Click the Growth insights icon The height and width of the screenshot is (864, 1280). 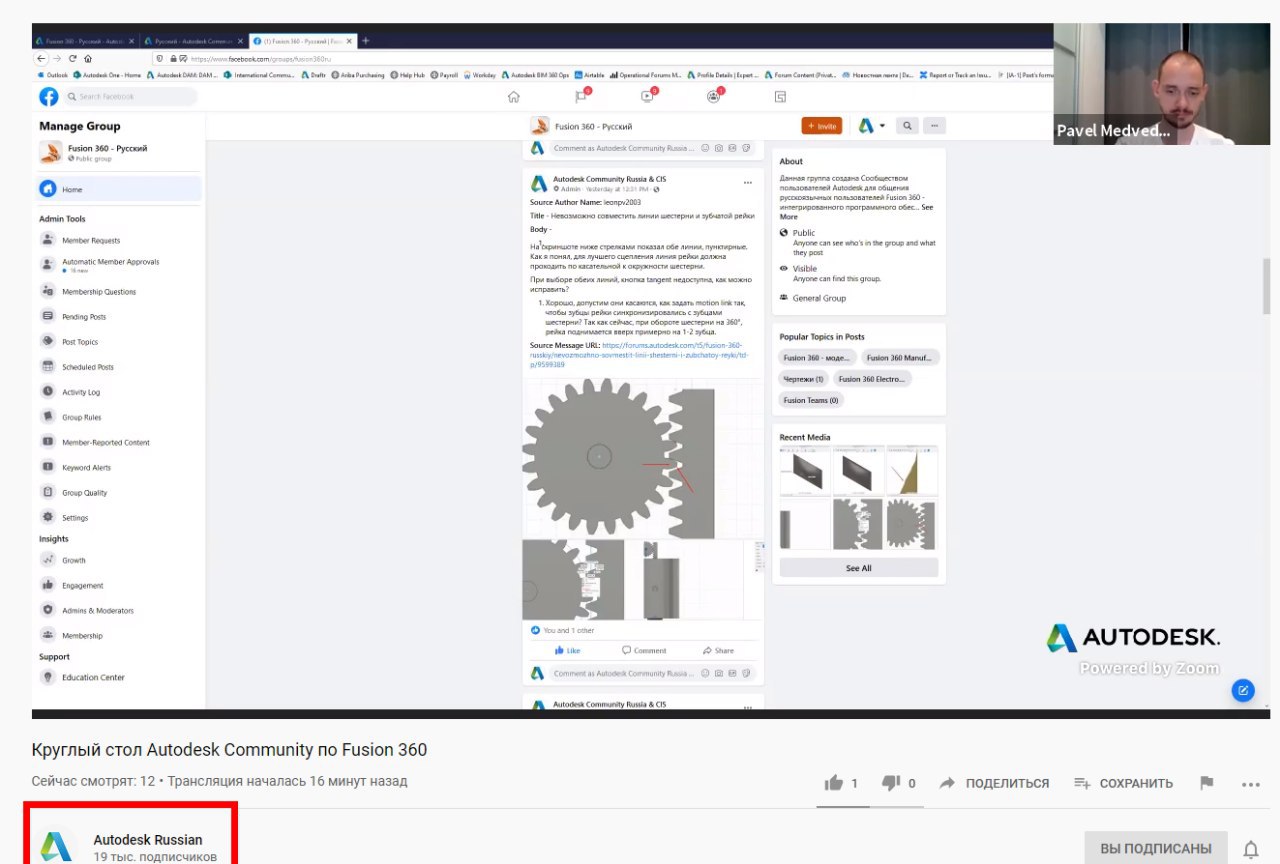tap(47, 559)
